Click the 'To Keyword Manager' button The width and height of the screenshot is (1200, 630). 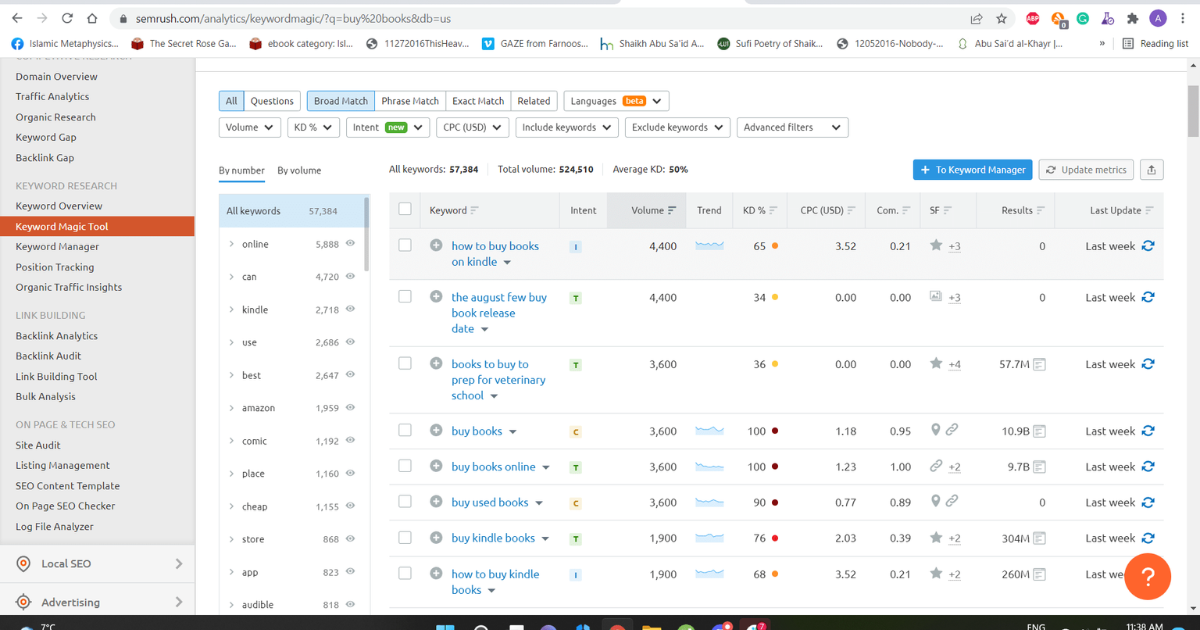971,170
